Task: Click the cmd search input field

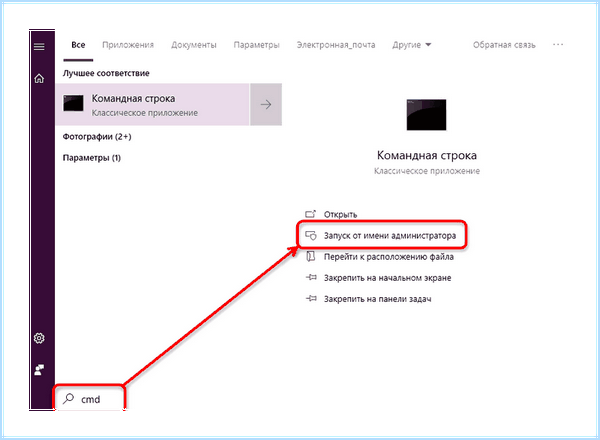Action: 89,399
